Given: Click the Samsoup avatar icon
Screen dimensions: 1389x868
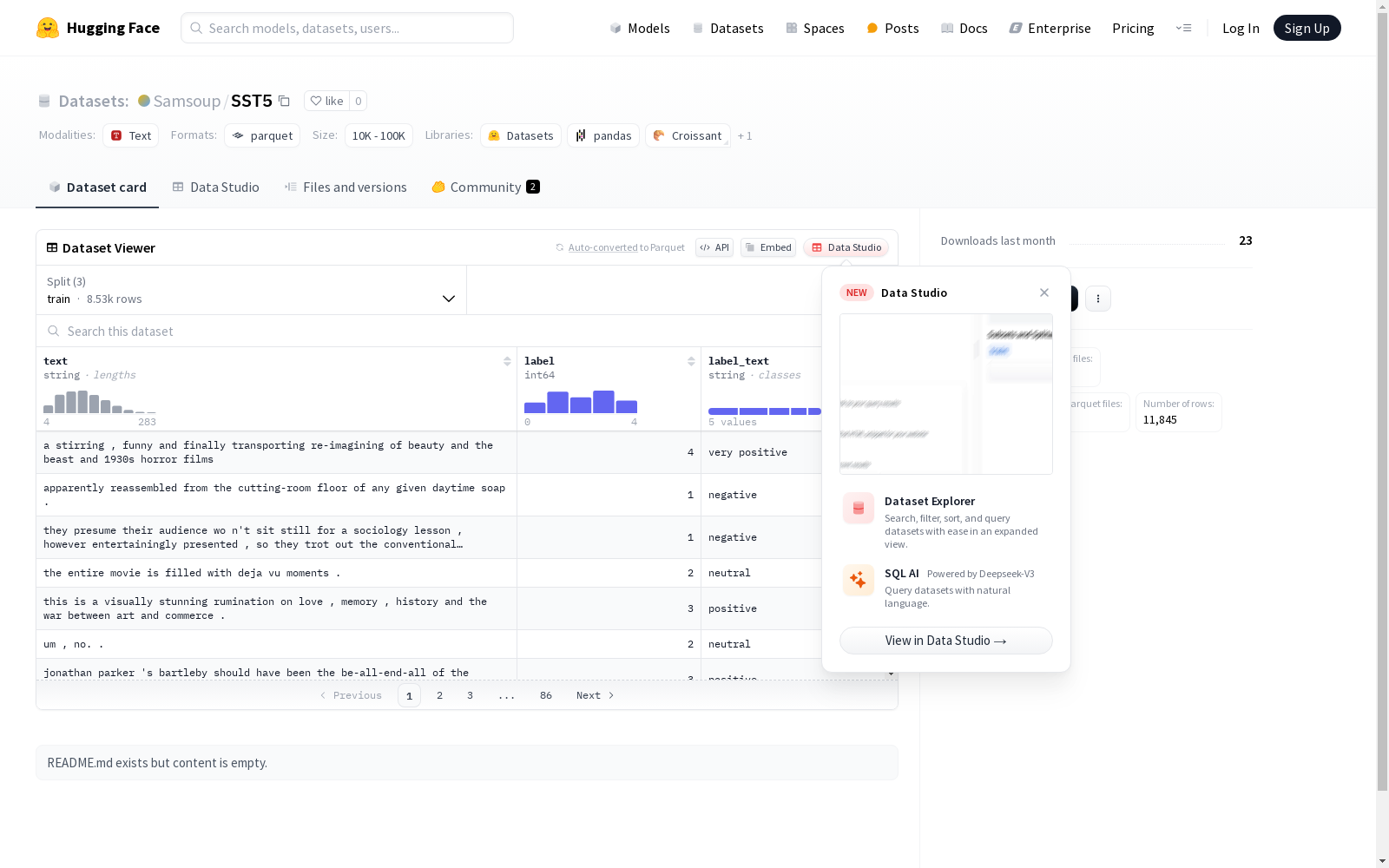Looking at the screenshot, I should tap(144, 101).
